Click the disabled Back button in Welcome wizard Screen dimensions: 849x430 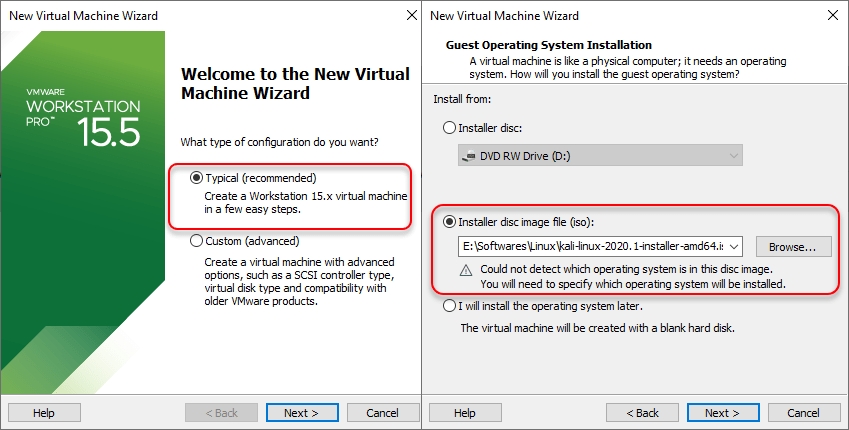click(x=221, y=413)
